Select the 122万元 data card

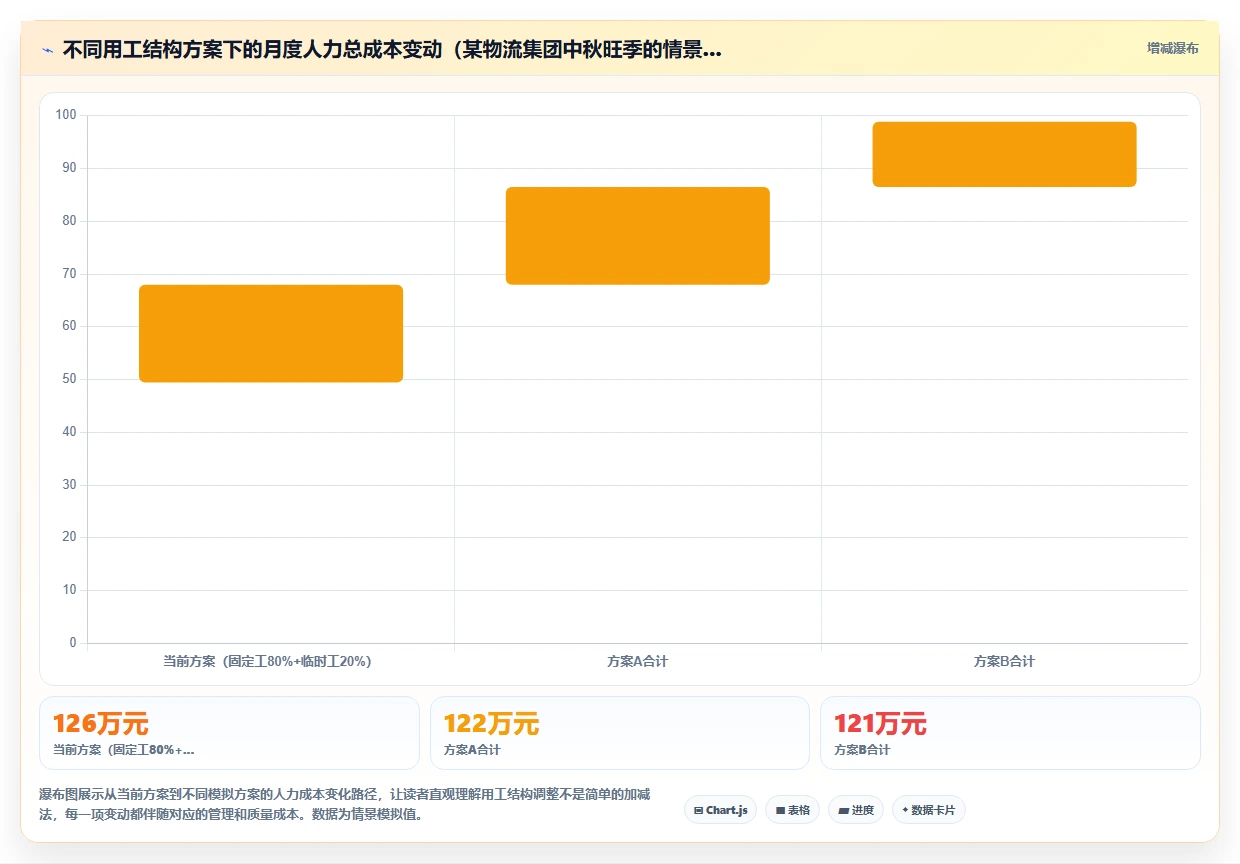pyautogui.click(x=620, y=733)
